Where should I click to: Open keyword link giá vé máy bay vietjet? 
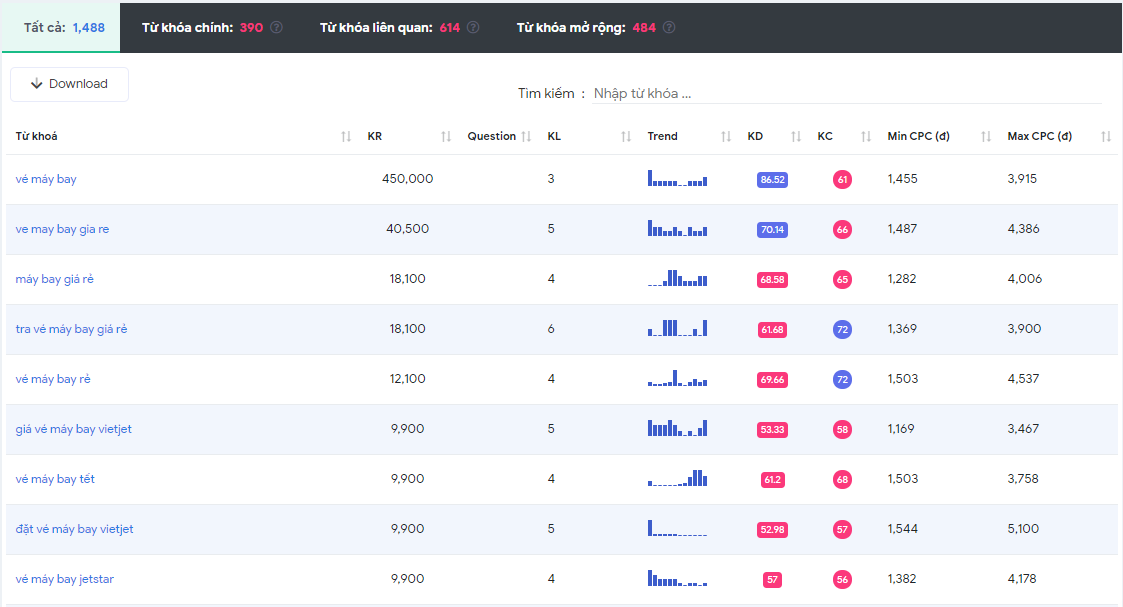pyautogui.click(x=74, y=429)
